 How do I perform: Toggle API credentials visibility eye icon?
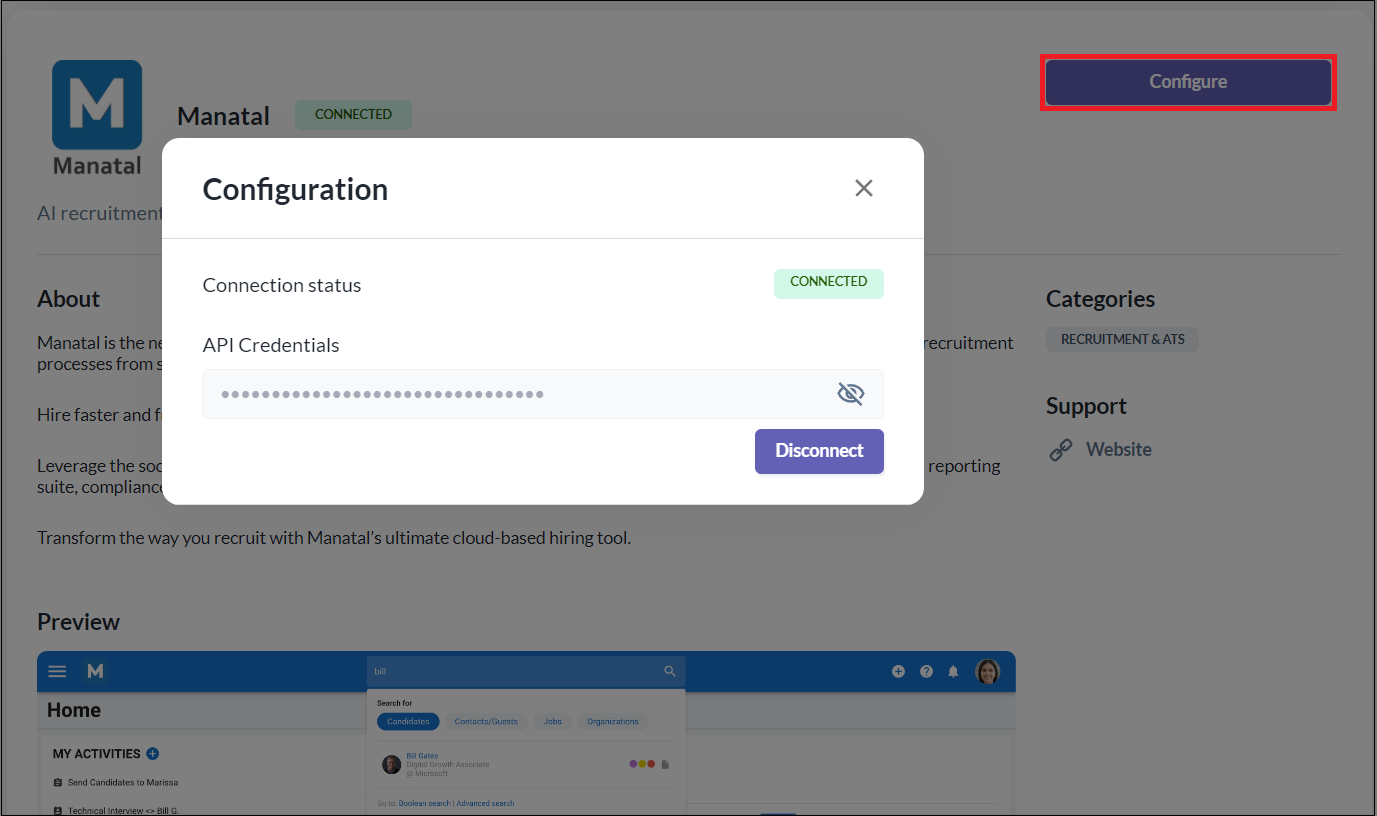850,394
